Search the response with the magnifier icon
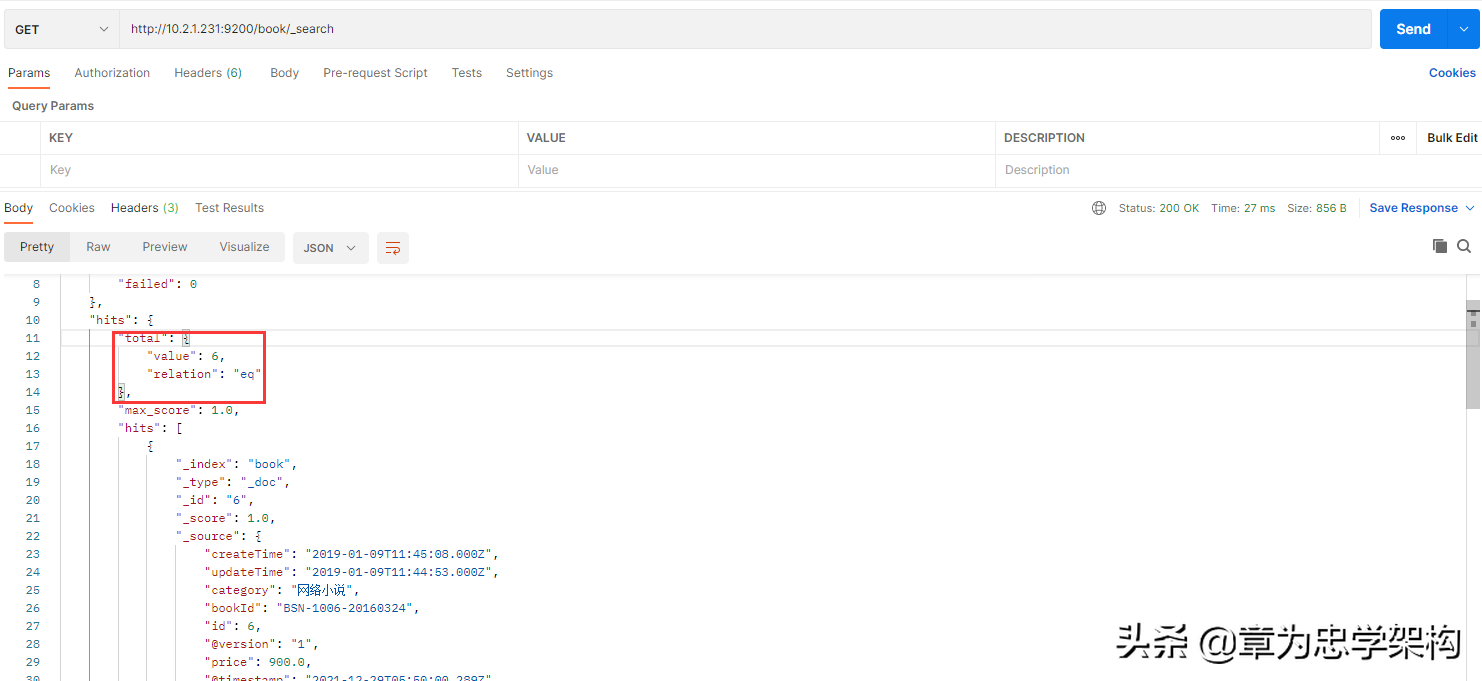The height and width of the screenshot is (681, 1482). pos(1464,246)
